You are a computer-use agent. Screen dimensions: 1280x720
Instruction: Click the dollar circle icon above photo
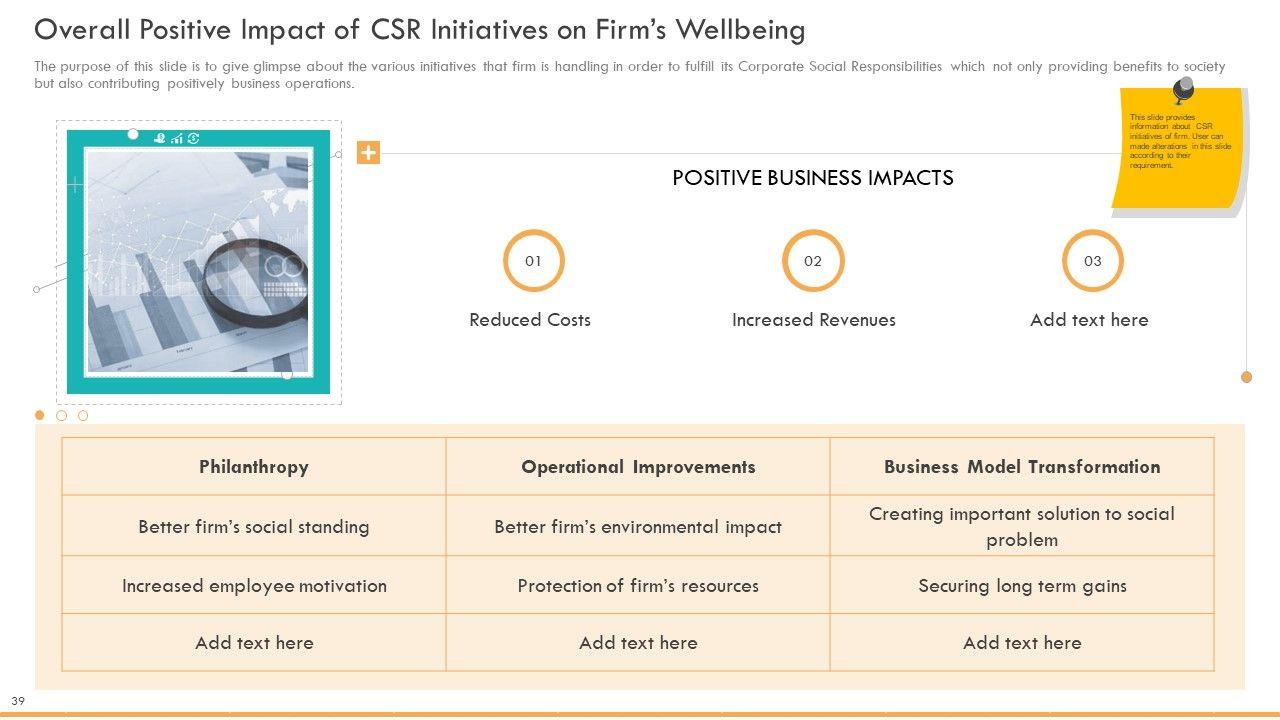(193, 139)
